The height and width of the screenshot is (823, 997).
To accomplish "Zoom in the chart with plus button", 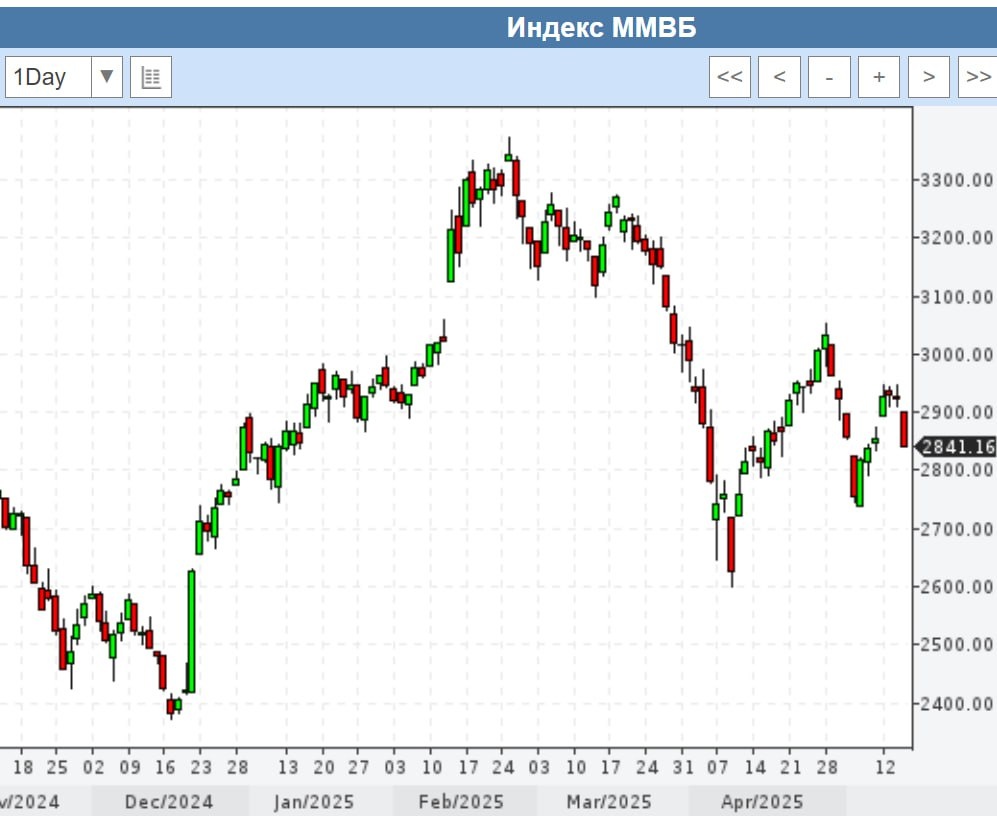I will [879, 77].
